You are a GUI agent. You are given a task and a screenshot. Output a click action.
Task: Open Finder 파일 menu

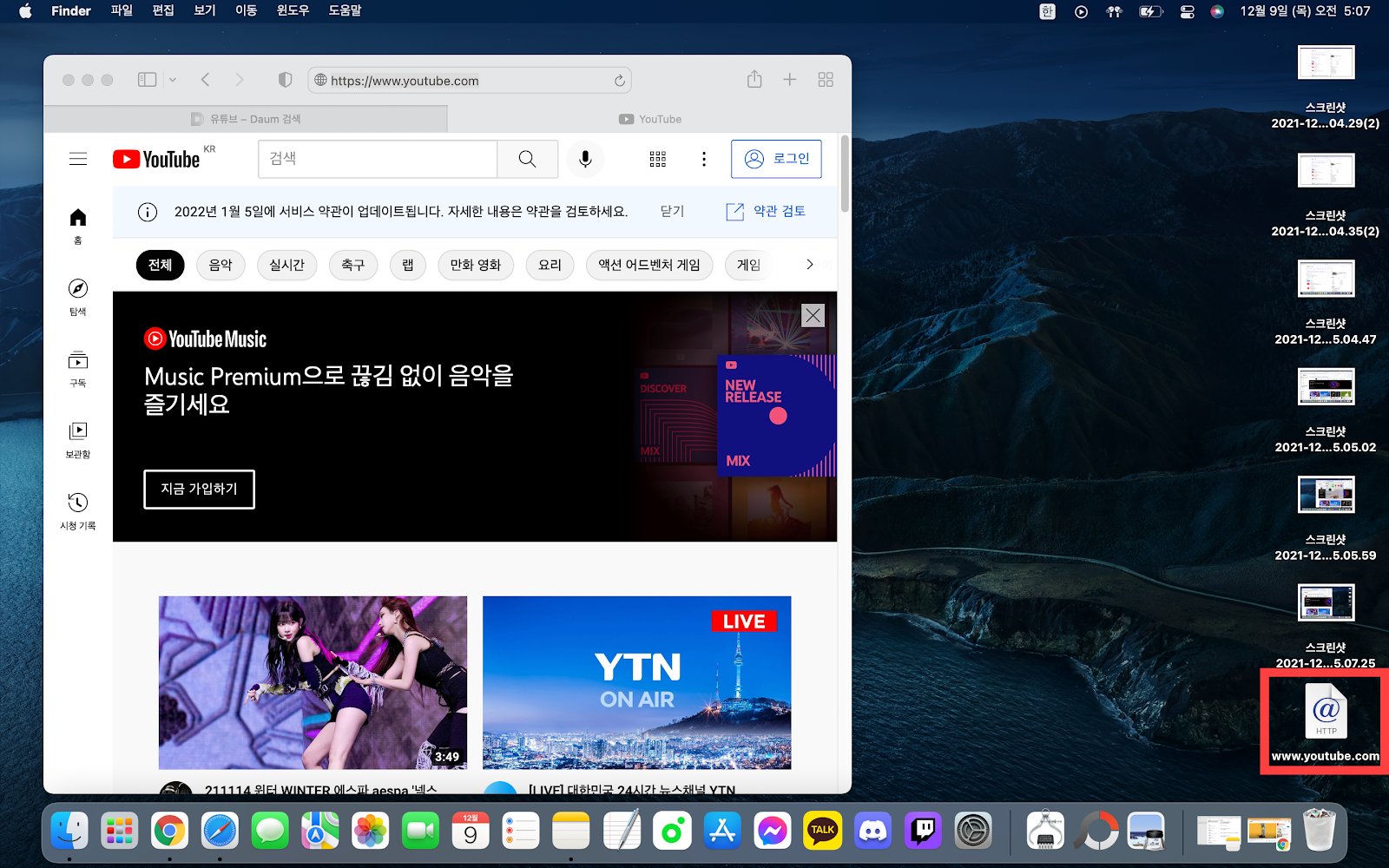122,10
